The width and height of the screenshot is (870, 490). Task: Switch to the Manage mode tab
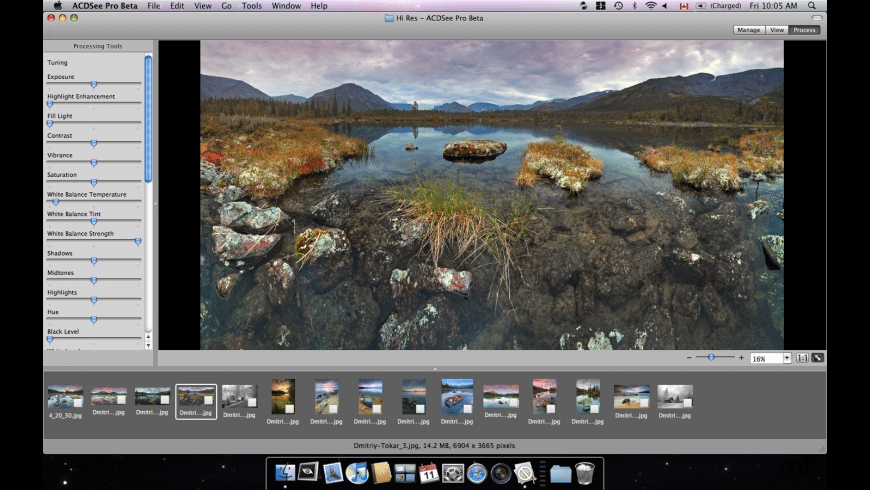[x=748, y=30]
